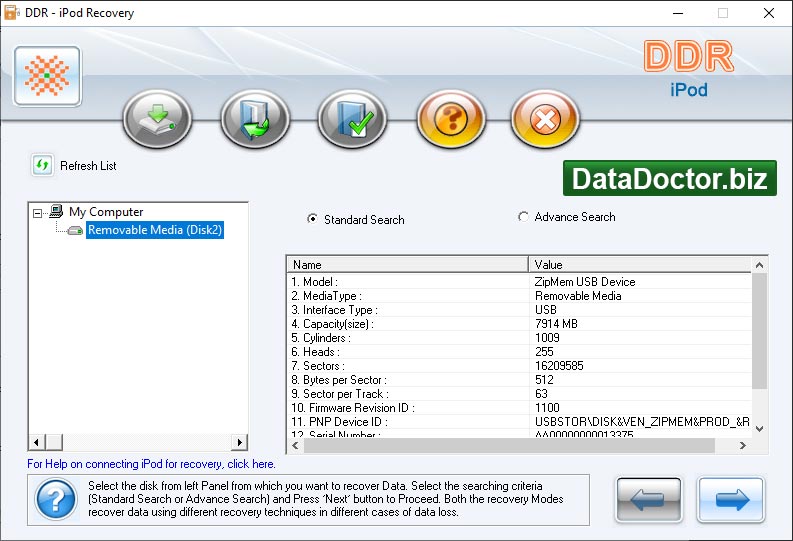The height and width of the screenshot is (541, 793).
Task: Click the drive download toolbar icon
Action: click(157, 120)
